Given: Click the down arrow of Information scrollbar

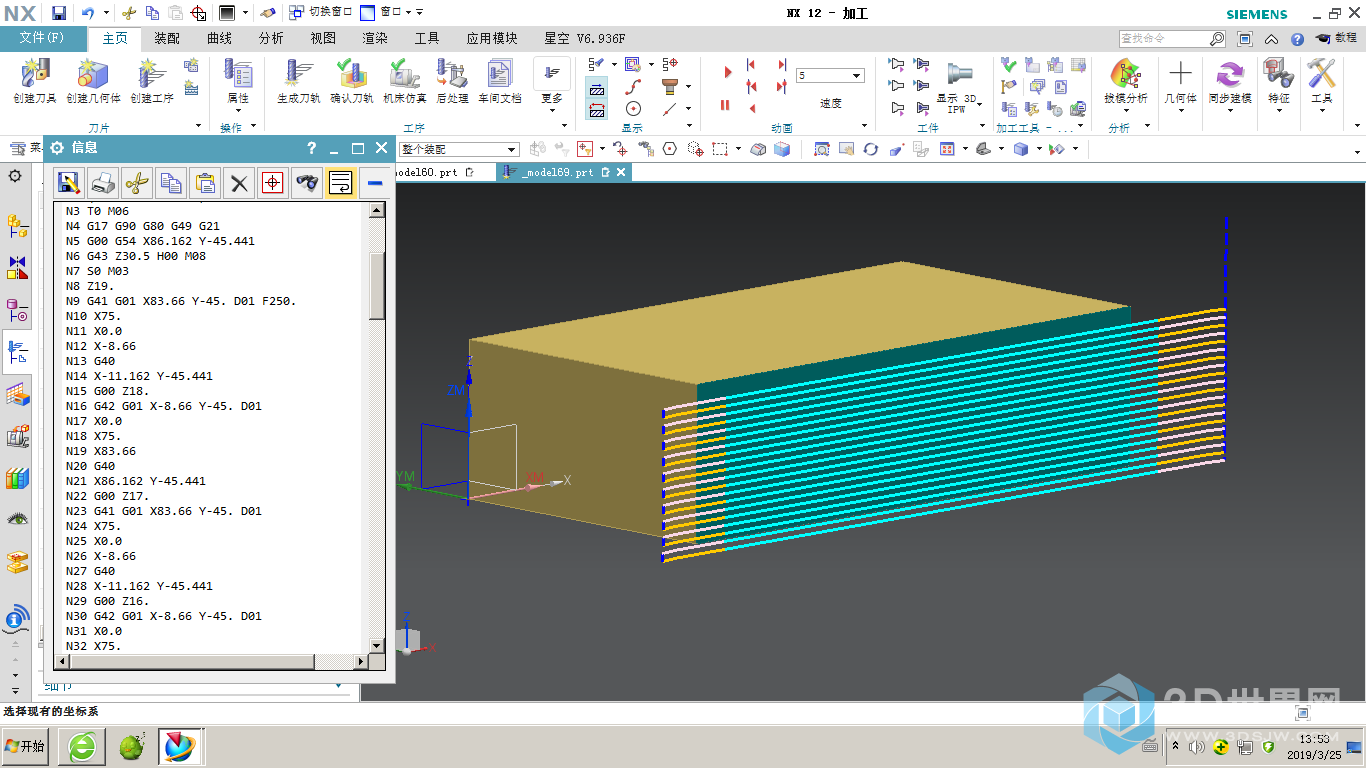Looking at the screenshot, I should click(x=377, y=645).
